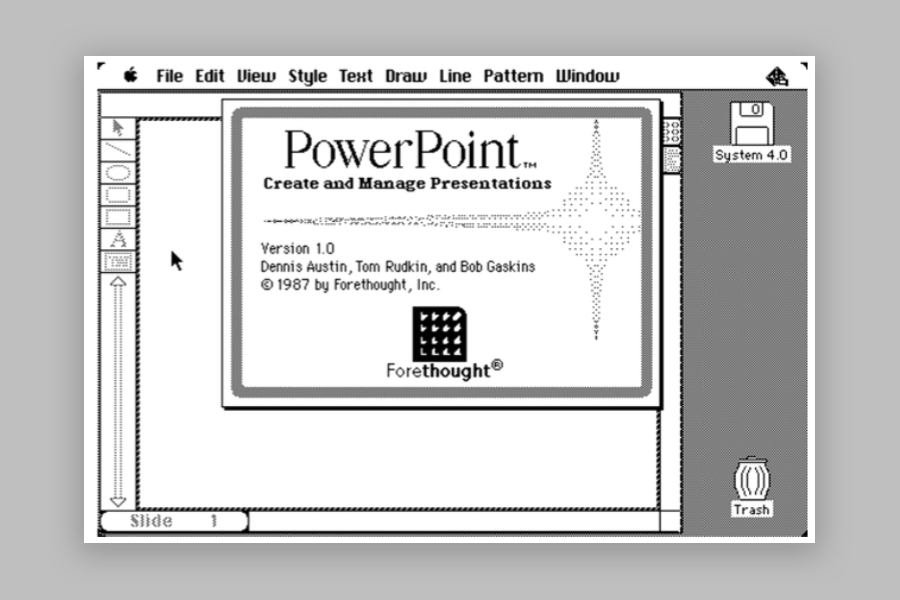Screen dimensions: 900x600
Task: Open the Window menu
Action: [587, 76]
